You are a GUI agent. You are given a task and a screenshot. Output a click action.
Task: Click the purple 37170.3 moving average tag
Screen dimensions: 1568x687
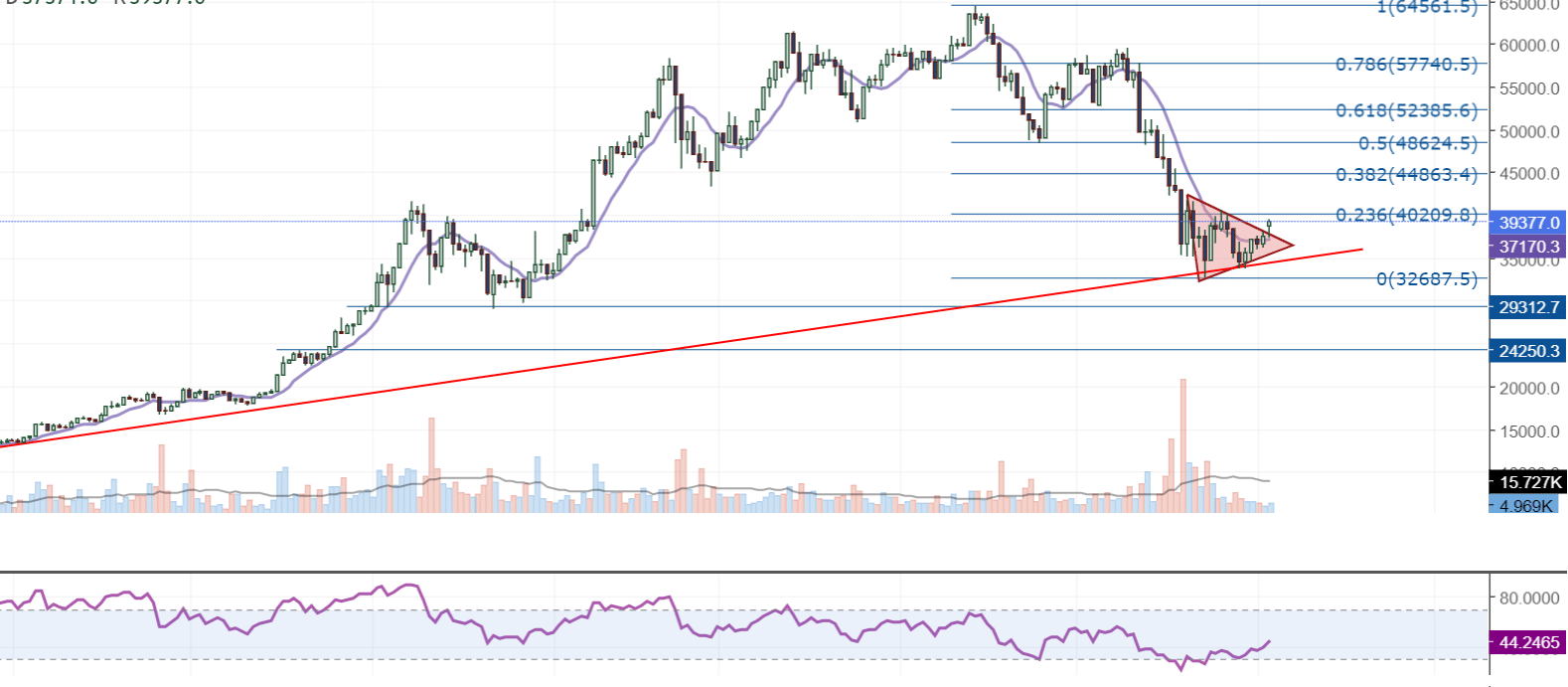click(x=1528, y=247)
